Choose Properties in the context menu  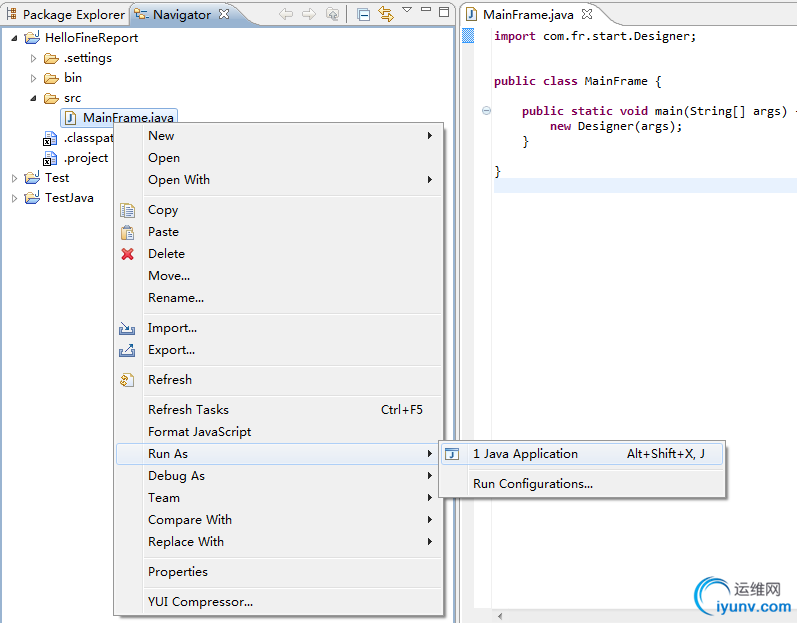(280, 572)
